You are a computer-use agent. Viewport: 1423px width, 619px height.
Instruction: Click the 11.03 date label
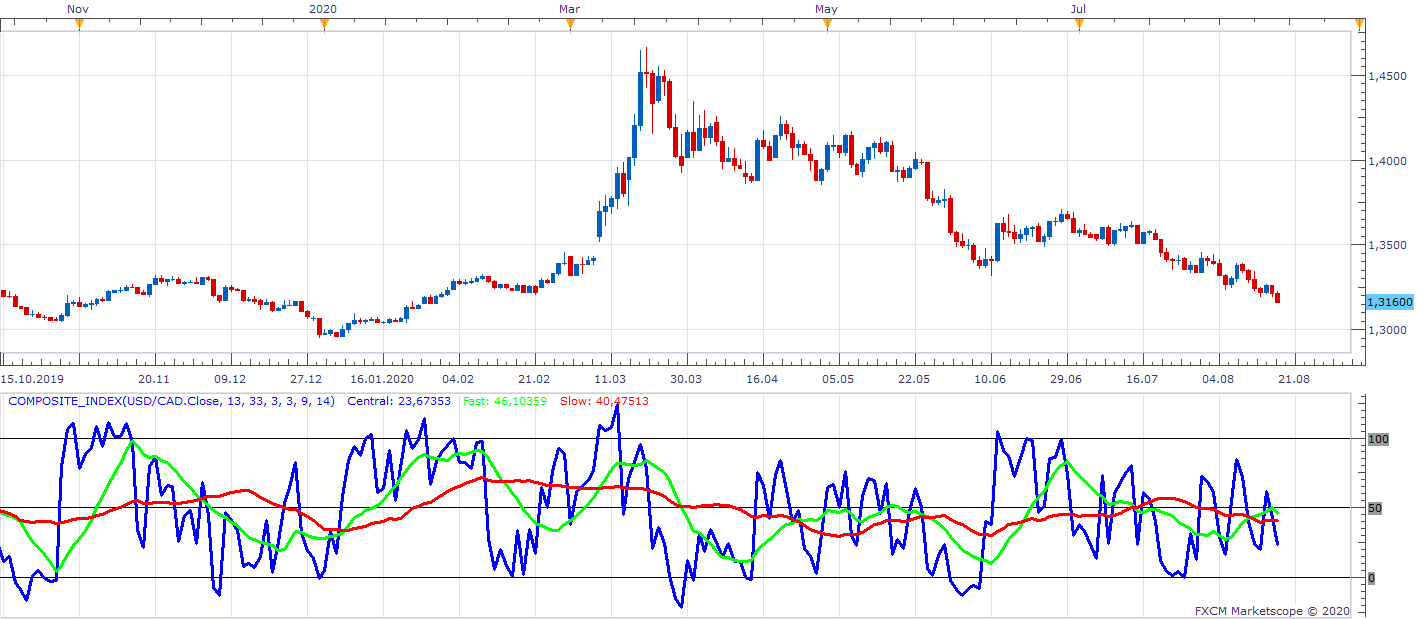610,380
